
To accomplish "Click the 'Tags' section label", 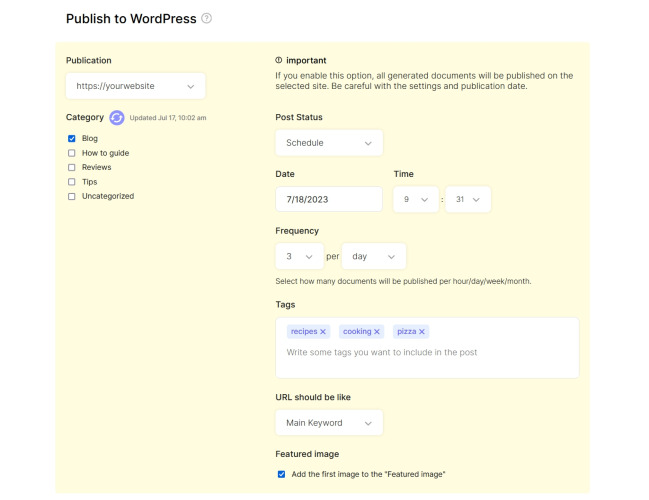I will (285, 305).
